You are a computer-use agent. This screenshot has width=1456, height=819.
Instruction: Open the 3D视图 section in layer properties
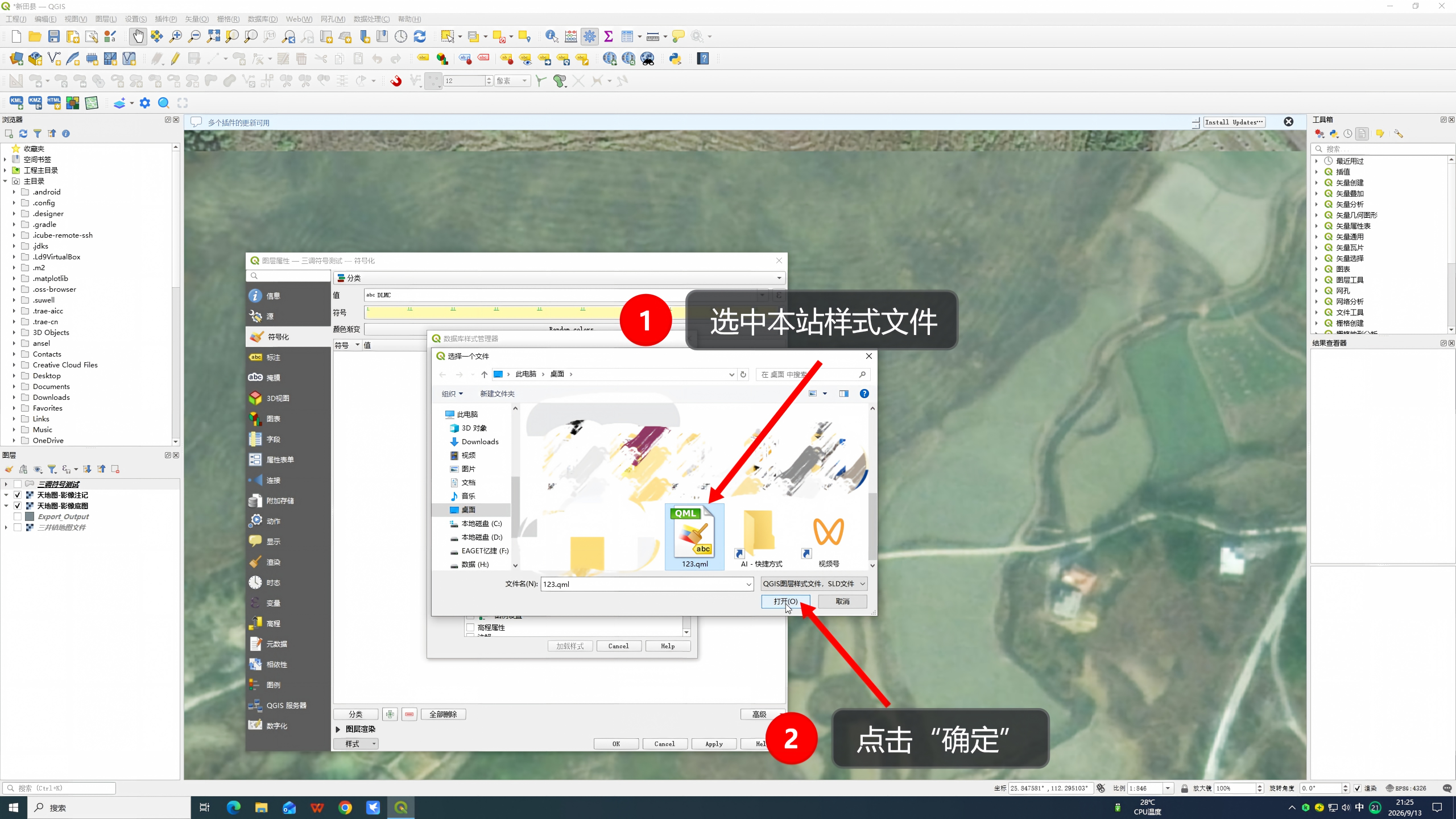click(x=288, y=398)
